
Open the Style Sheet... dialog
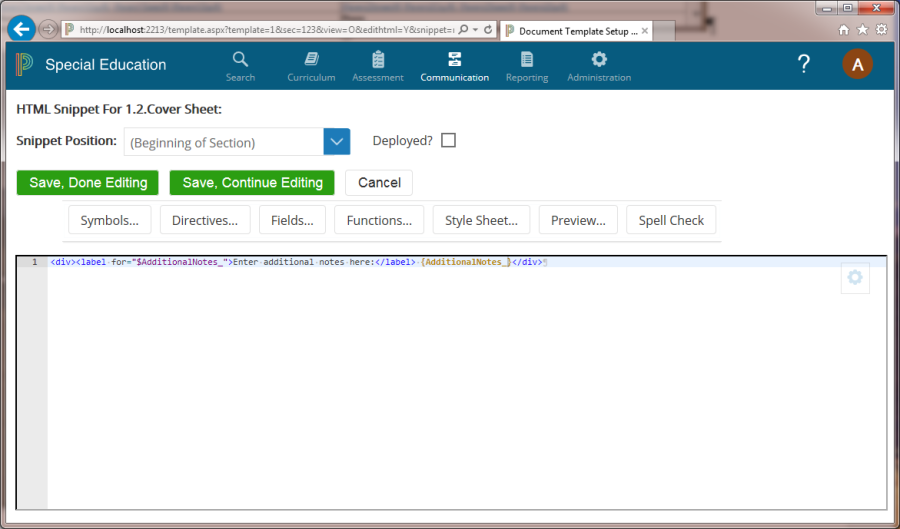[x=481, y=220]
